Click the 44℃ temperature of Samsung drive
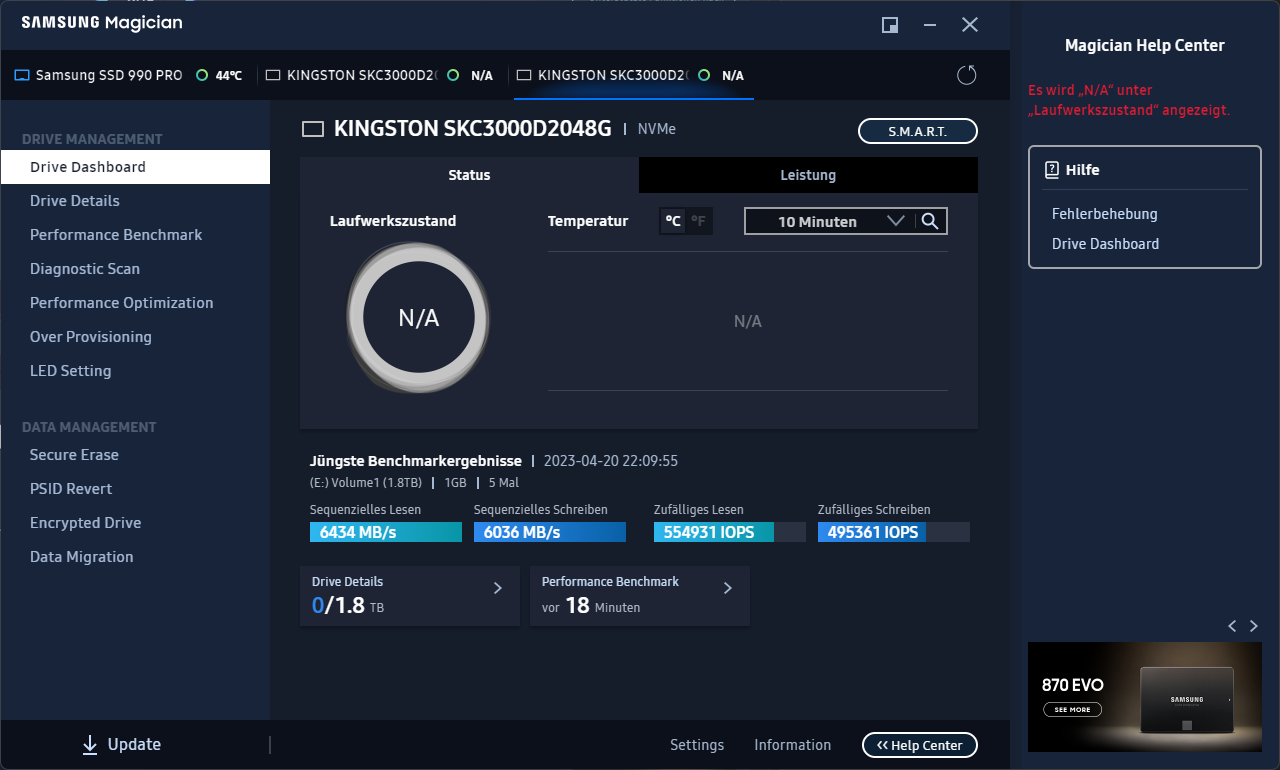 point(229,75)
